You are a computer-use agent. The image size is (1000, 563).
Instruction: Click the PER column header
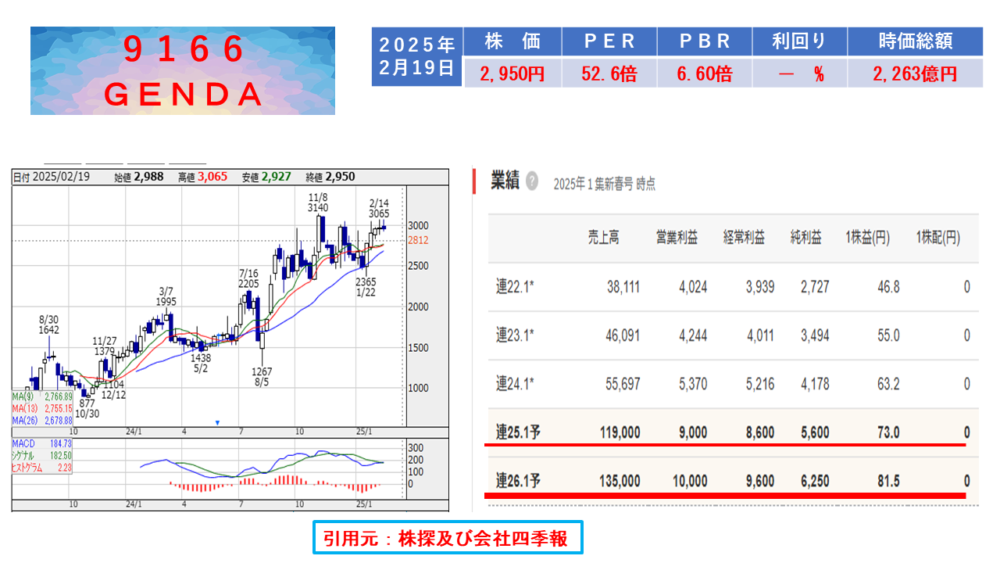click(609, 41)
